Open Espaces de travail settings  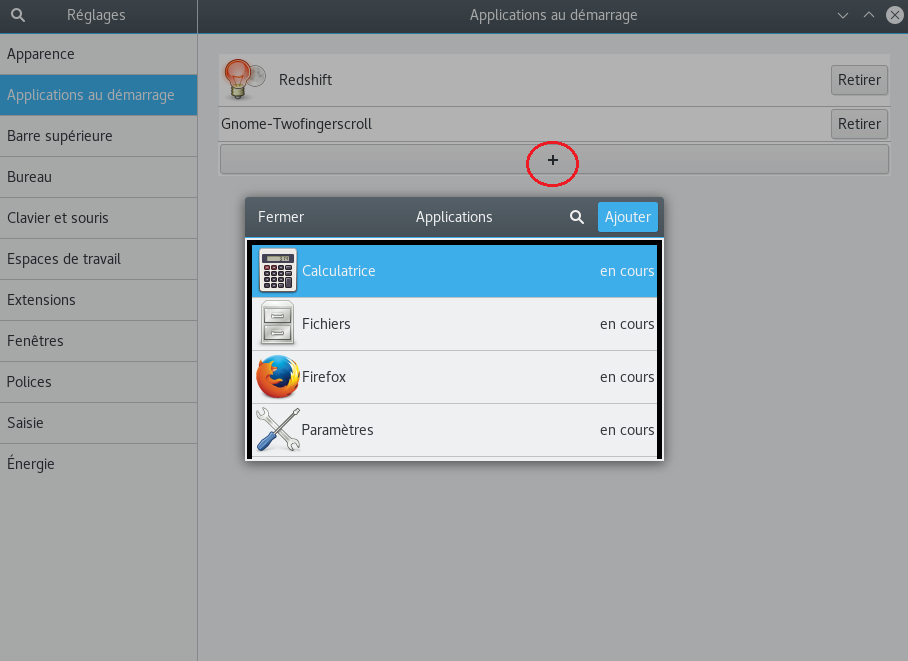(98, 259)
